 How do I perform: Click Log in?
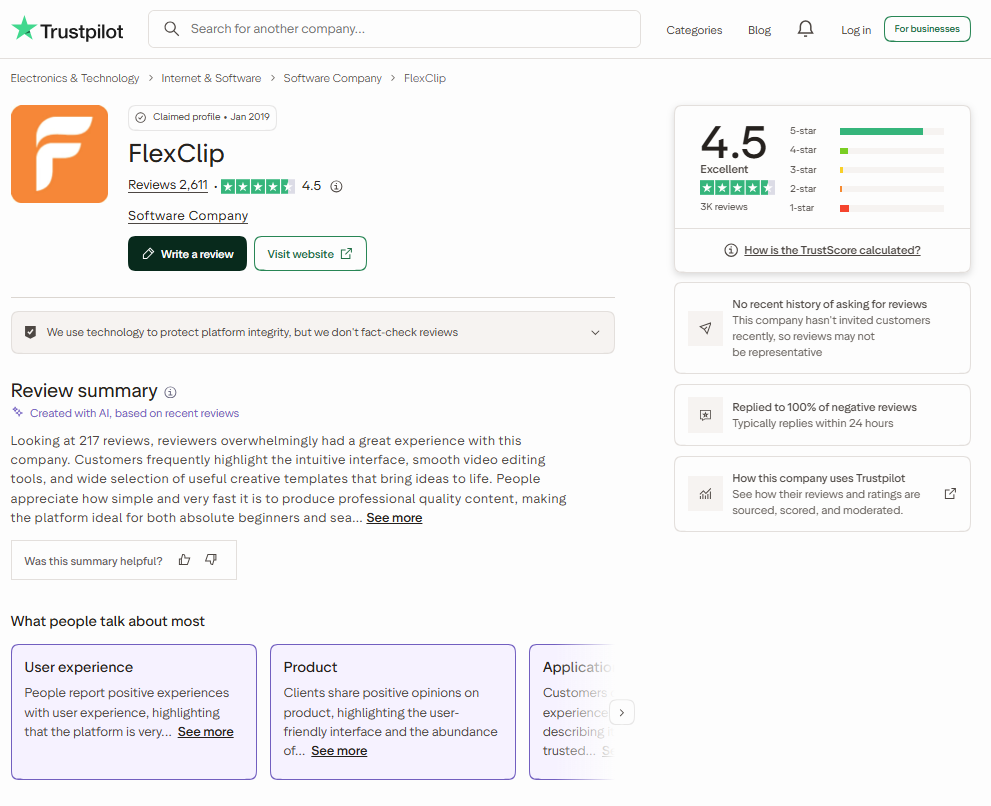point(856,30)
